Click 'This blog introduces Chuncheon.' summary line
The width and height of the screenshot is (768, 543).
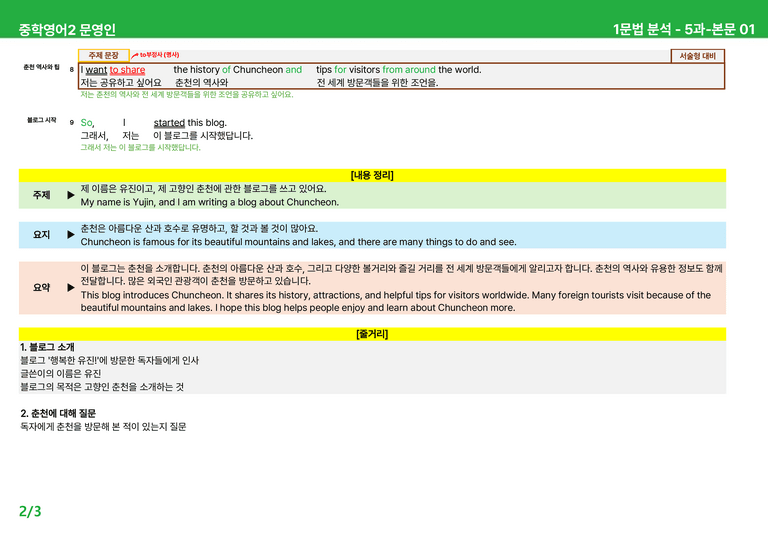point(396,295)
